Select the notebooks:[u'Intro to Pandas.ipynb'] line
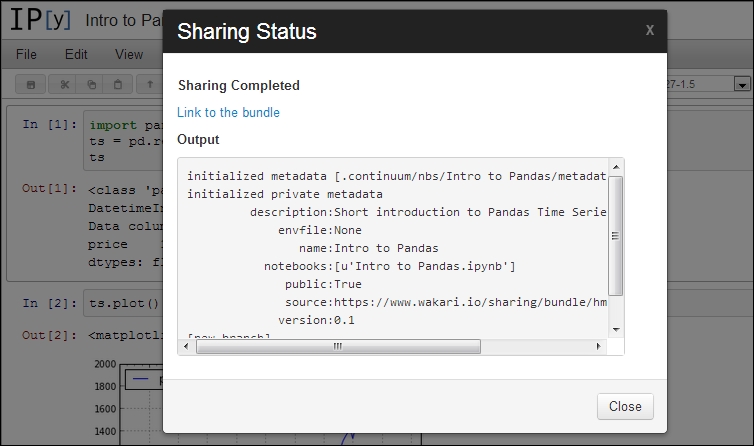 [390, 266]
